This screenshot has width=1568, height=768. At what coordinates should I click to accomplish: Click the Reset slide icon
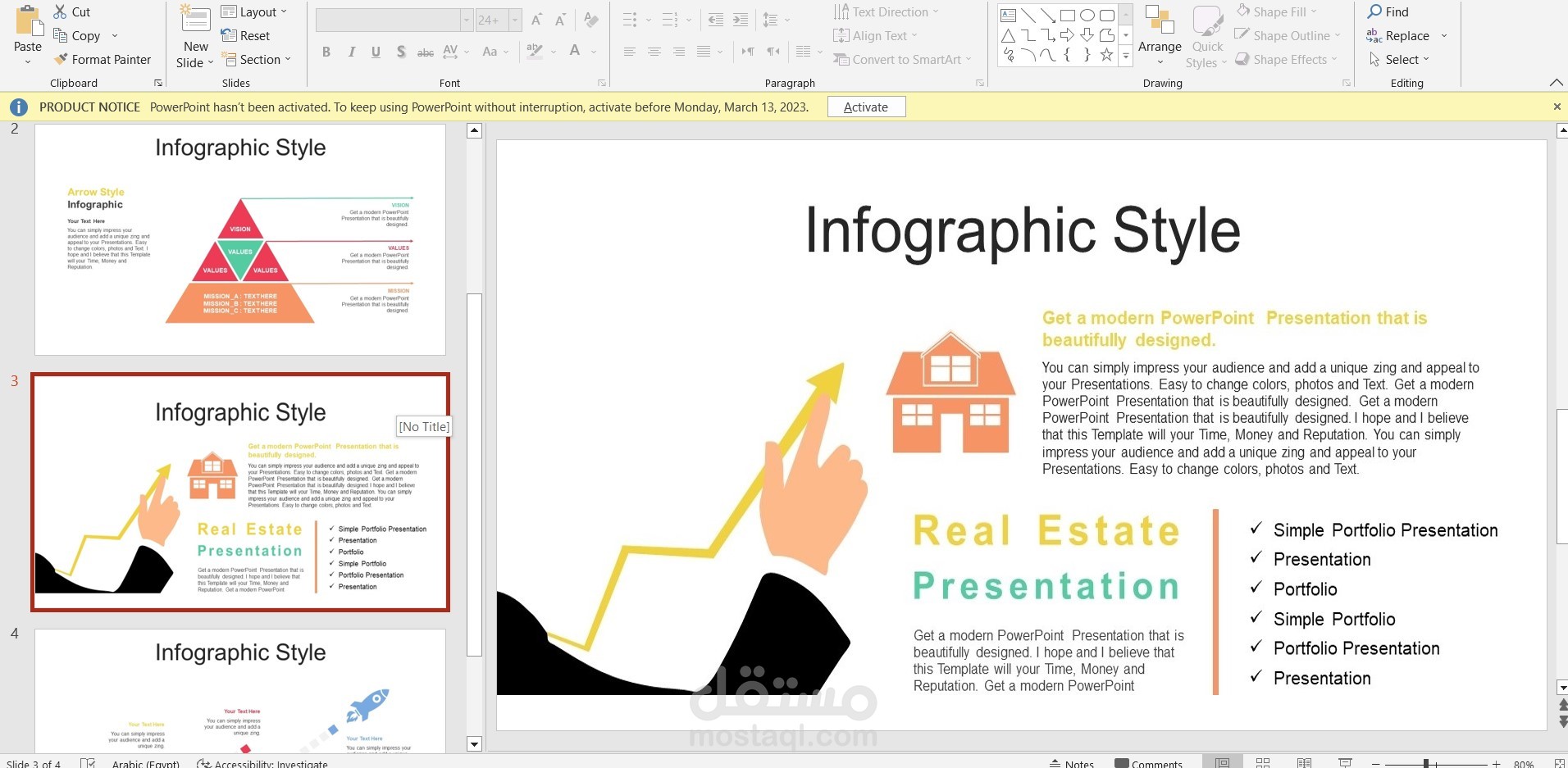[229, 35]
